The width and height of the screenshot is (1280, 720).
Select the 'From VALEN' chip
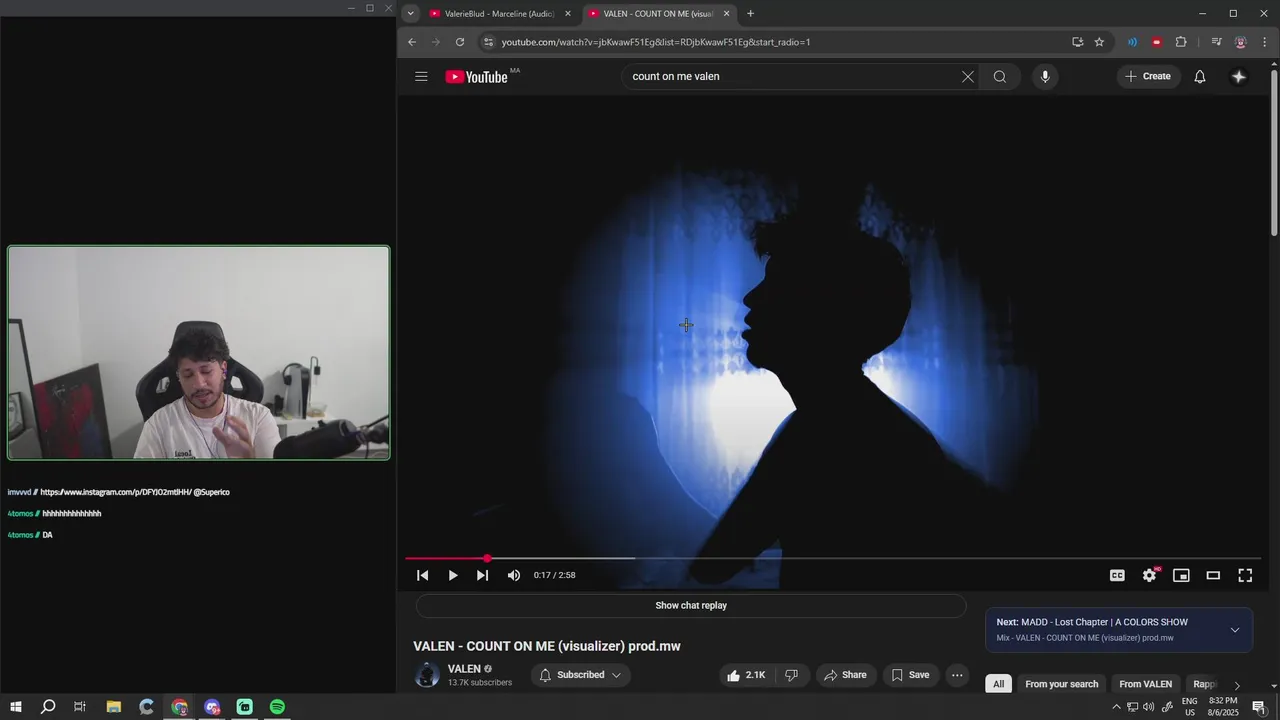(x=1145, y=684)
